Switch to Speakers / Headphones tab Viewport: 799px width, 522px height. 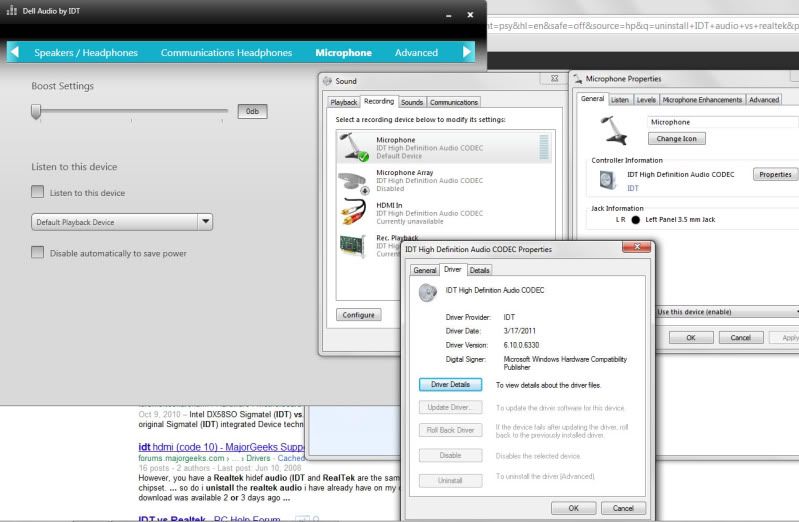click(86, 53)
